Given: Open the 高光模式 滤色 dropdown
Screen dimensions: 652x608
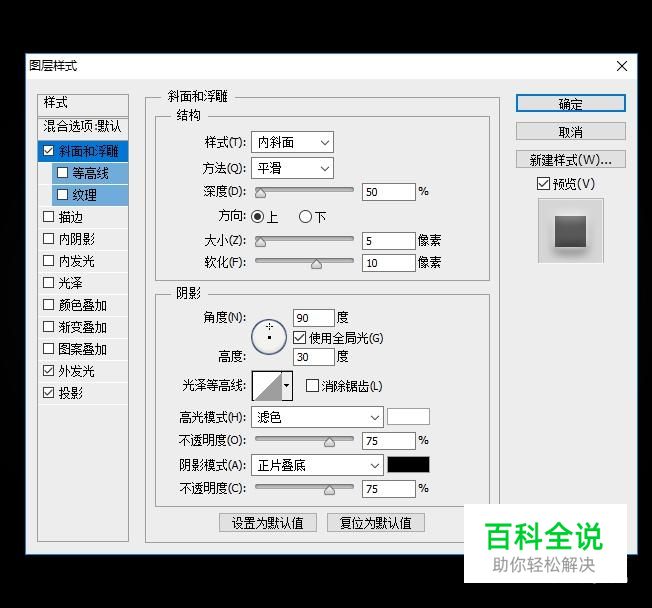Looking at the screenshot, I should [317, 417].
